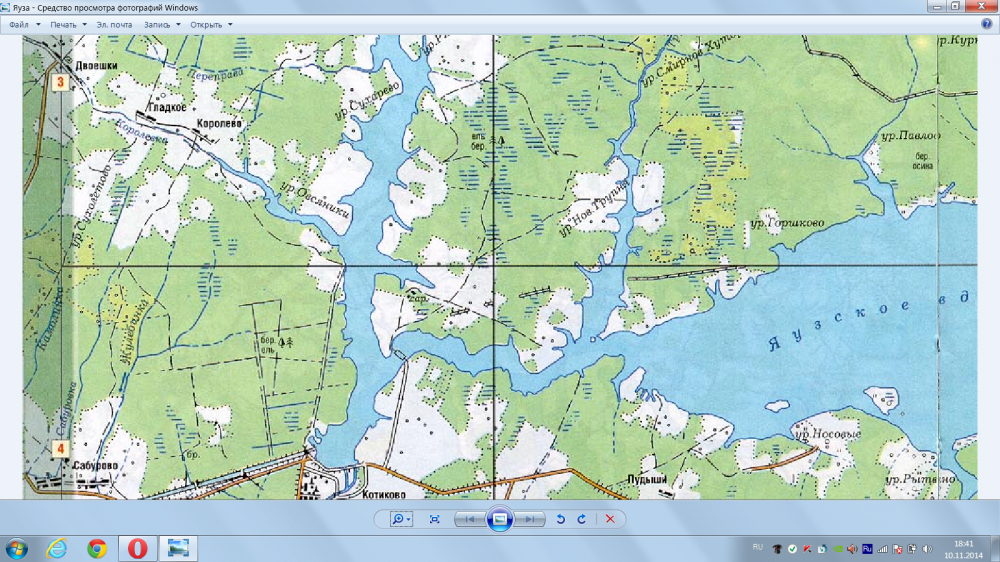
Task: Launch Google Chrome from the taskbar
Action: [97, 548]
